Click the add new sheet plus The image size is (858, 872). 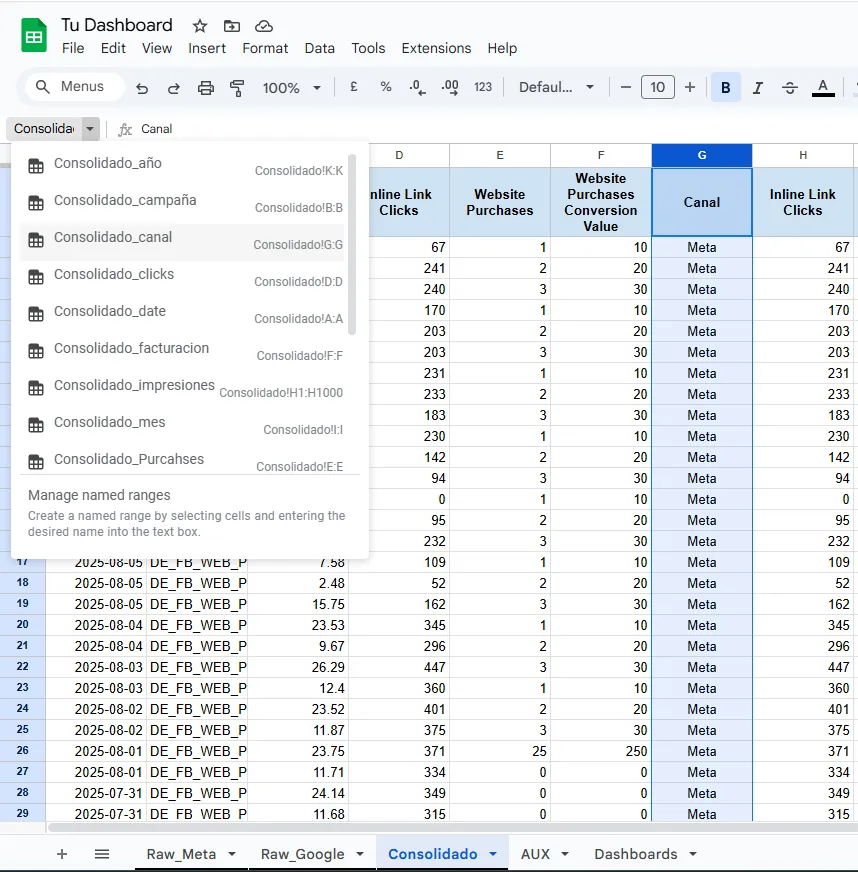pos(62,854)
